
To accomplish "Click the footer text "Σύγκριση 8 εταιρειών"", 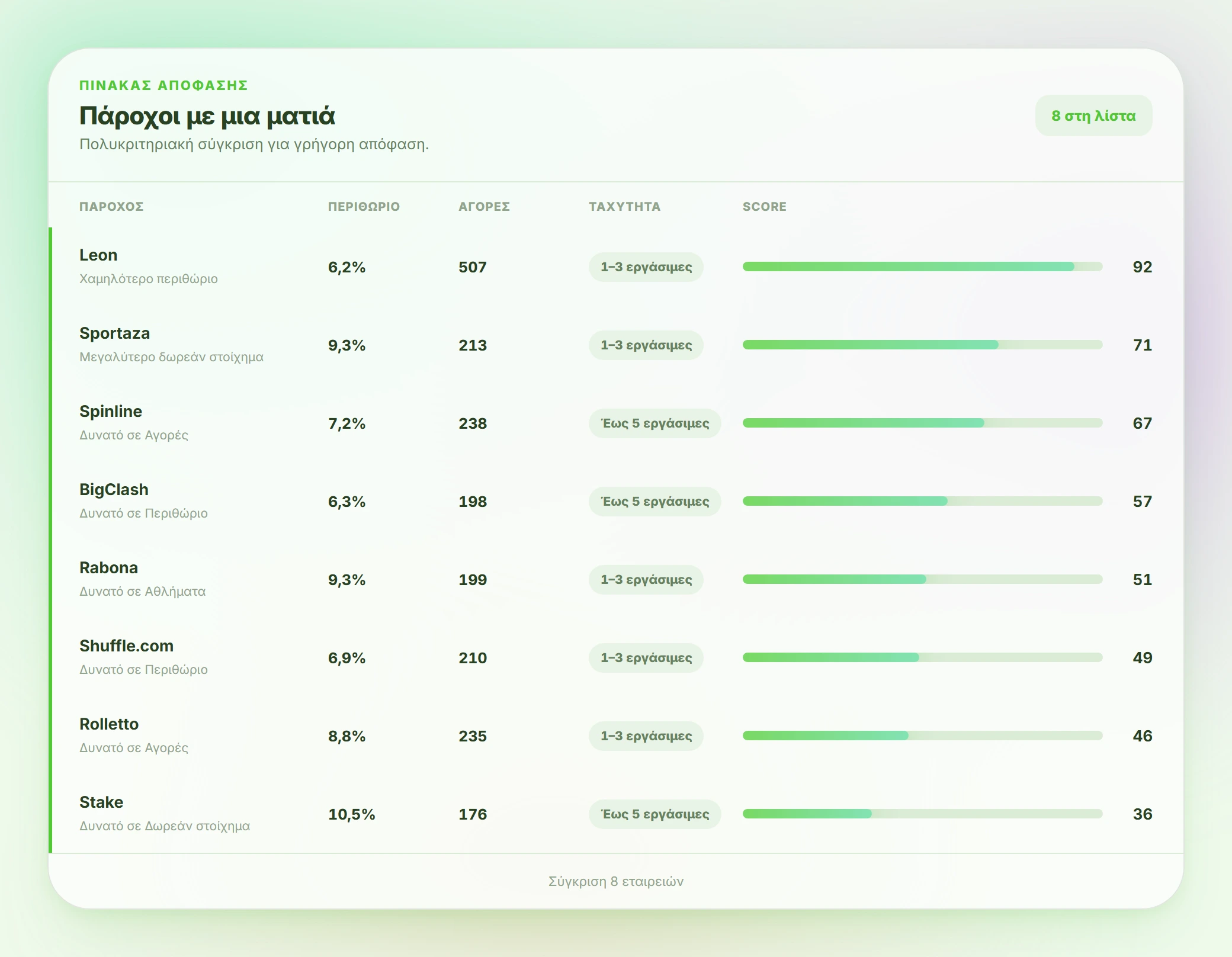I will 616,882.
